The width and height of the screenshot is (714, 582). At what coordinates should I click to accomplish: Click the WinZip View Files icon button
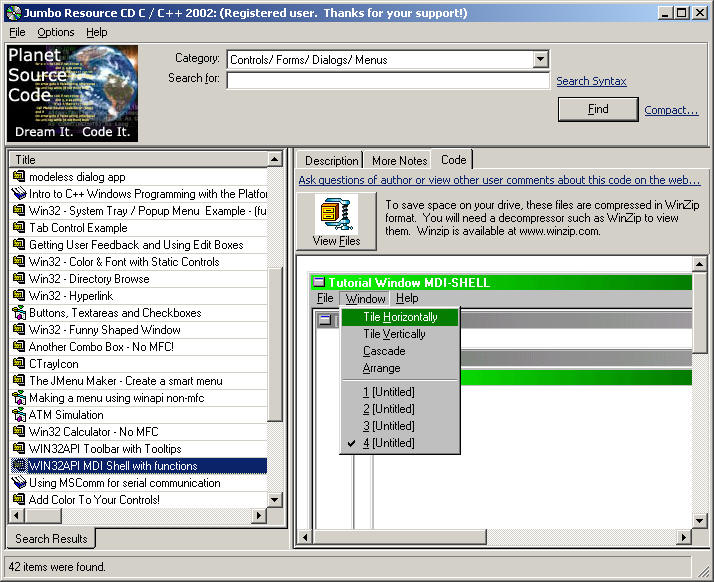tap(337, 221)
